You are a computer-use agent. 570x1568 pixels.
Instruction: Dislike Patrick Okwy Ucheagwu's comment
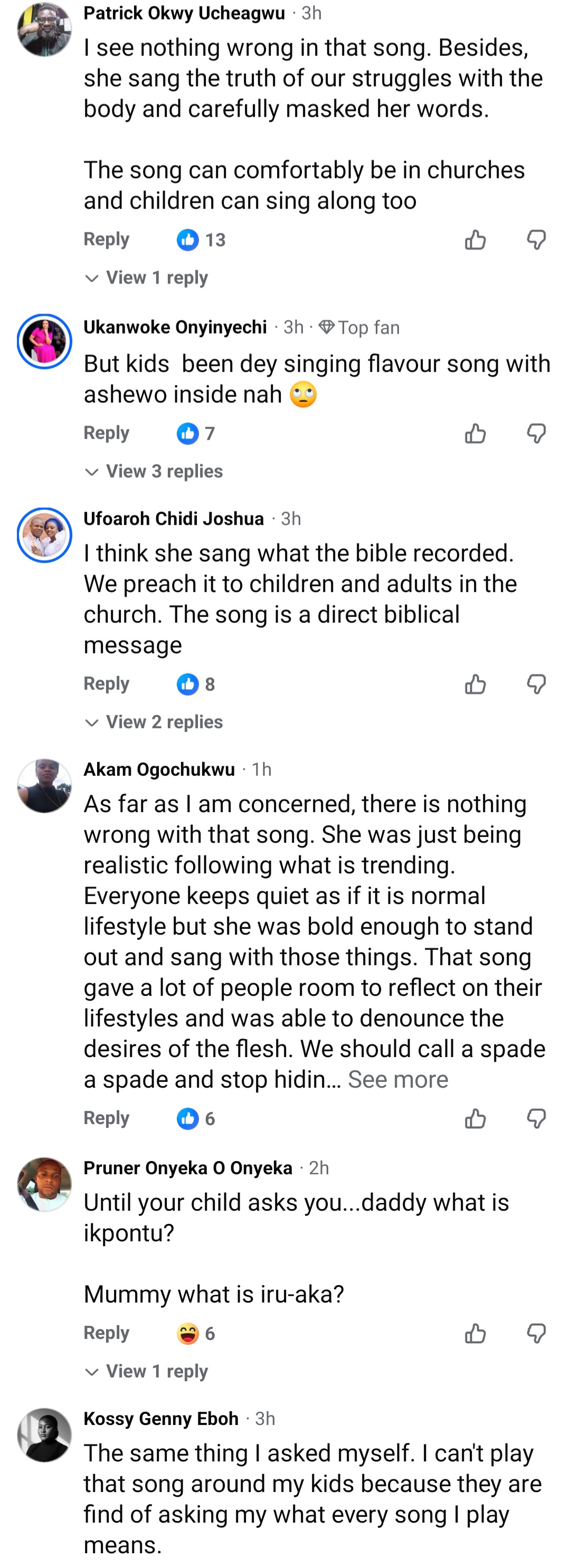point(536,240)
